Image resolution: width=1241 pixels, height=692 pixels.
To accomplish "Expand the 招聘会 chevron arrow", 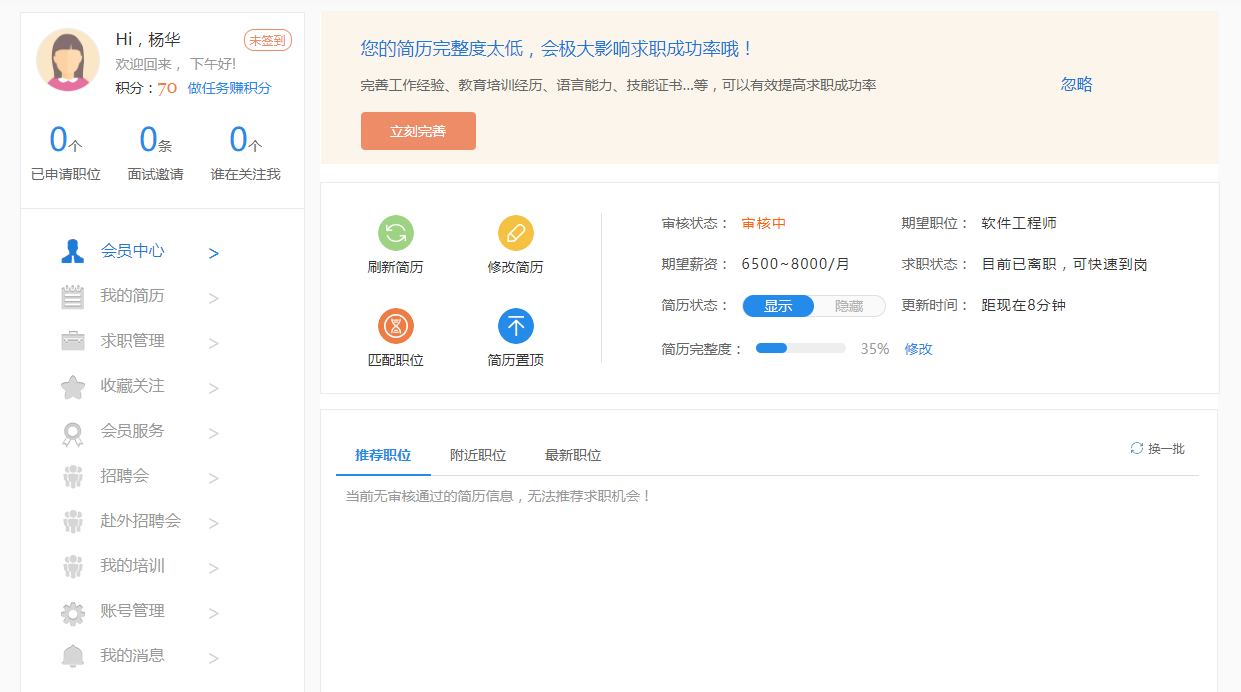I will pos(213,478).
